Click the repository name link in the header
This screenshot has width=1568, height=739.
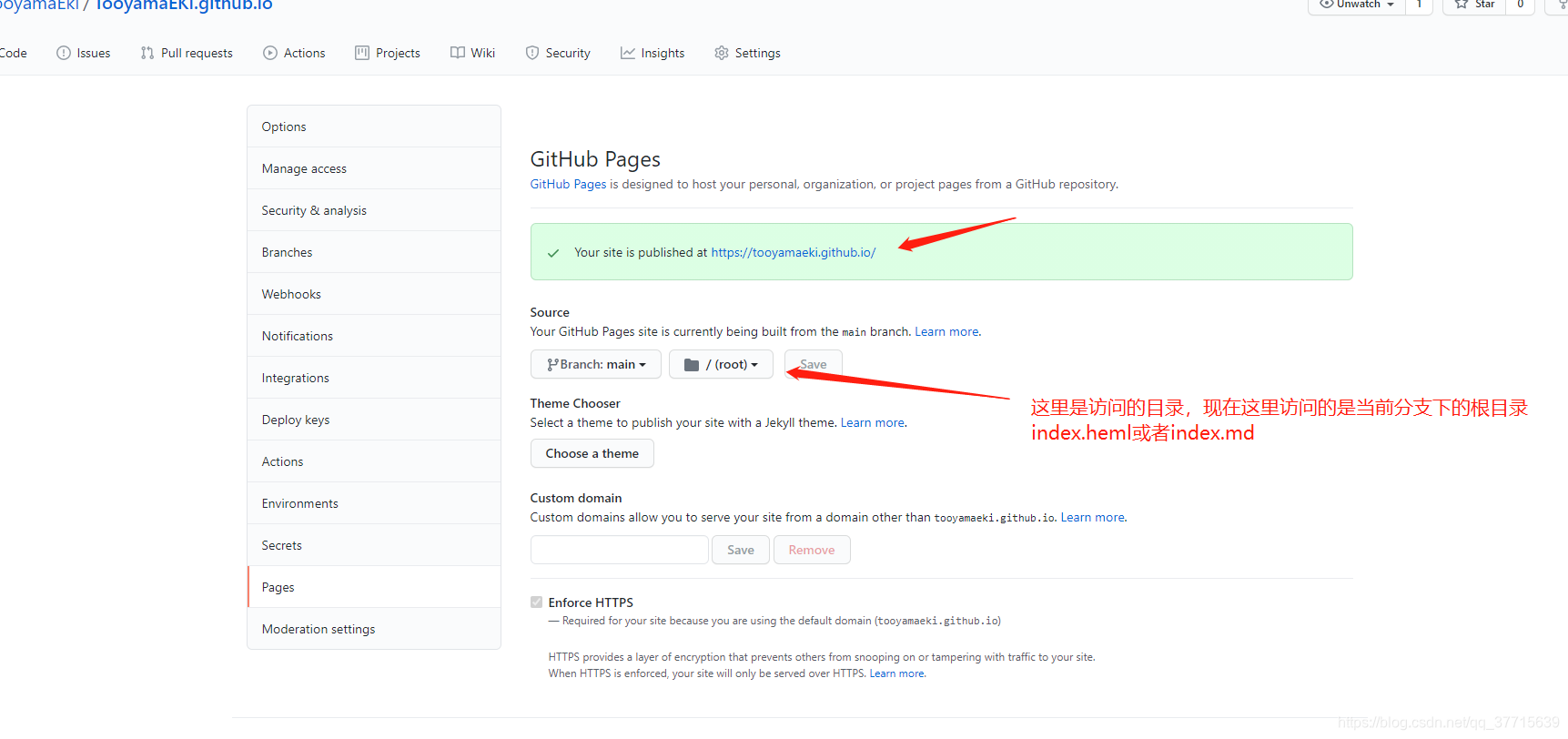point(183,5)
